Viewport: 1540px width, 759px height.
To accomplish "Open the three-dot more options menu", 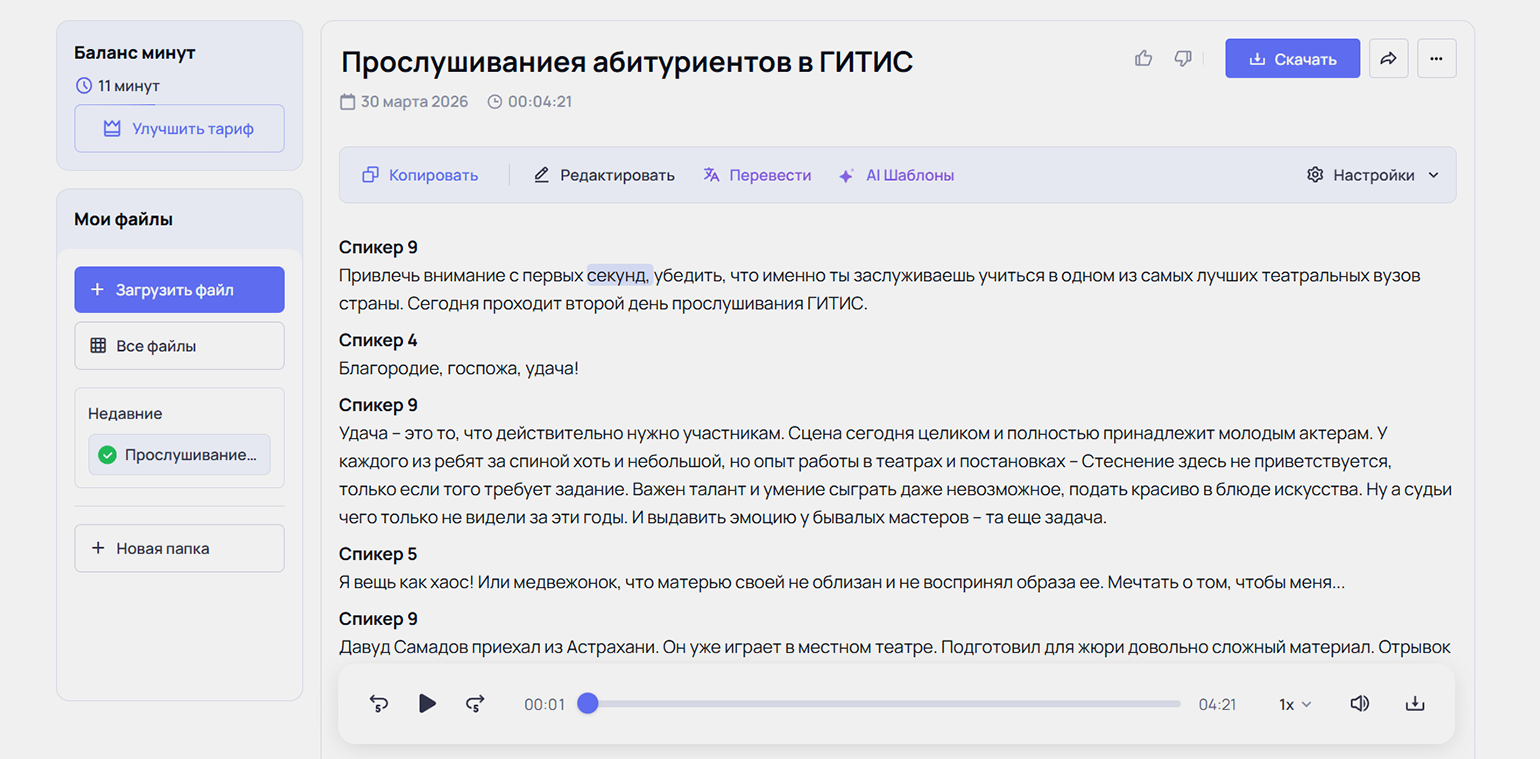I will [x=1436, y=59].
